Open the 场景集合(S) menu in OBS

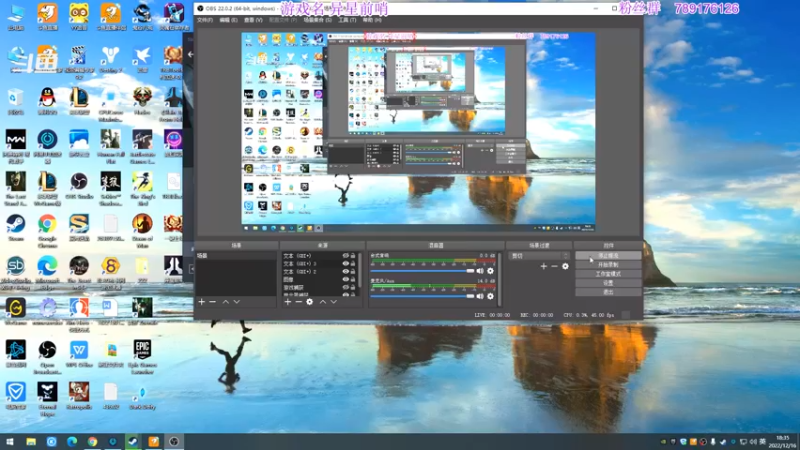(317, 20)
